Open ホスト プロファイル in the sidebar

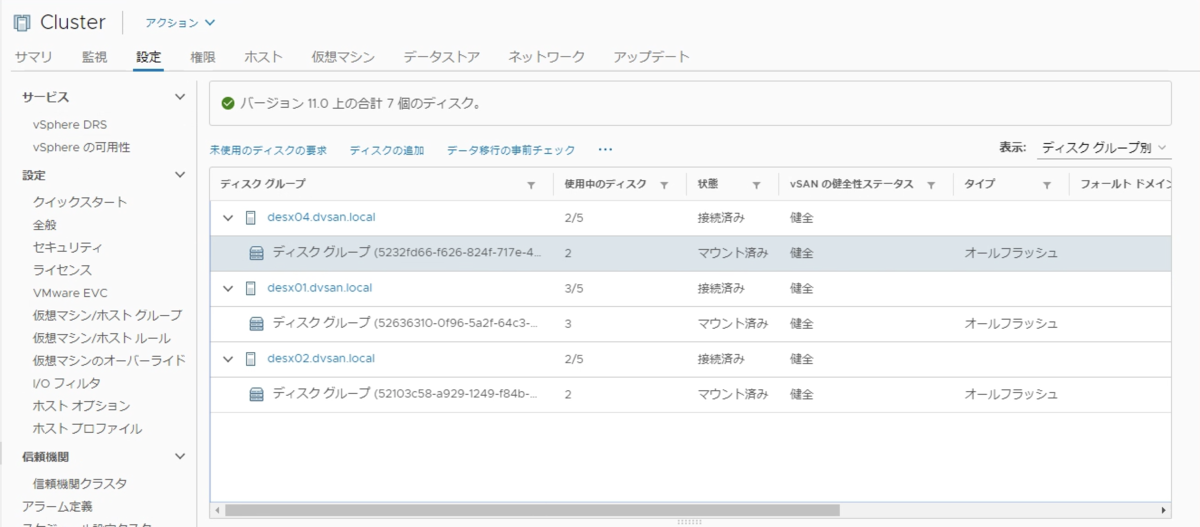87,429
